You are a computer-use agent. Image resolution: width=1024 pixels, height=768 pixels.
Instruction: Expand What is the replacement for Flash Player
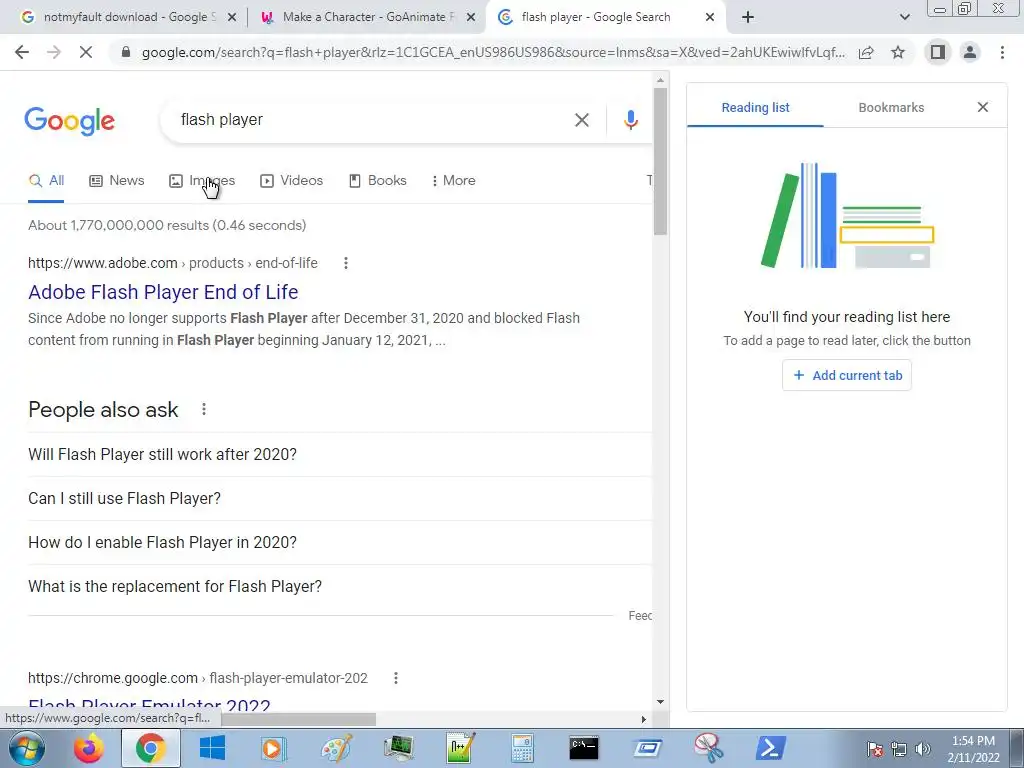click(340, 586)
